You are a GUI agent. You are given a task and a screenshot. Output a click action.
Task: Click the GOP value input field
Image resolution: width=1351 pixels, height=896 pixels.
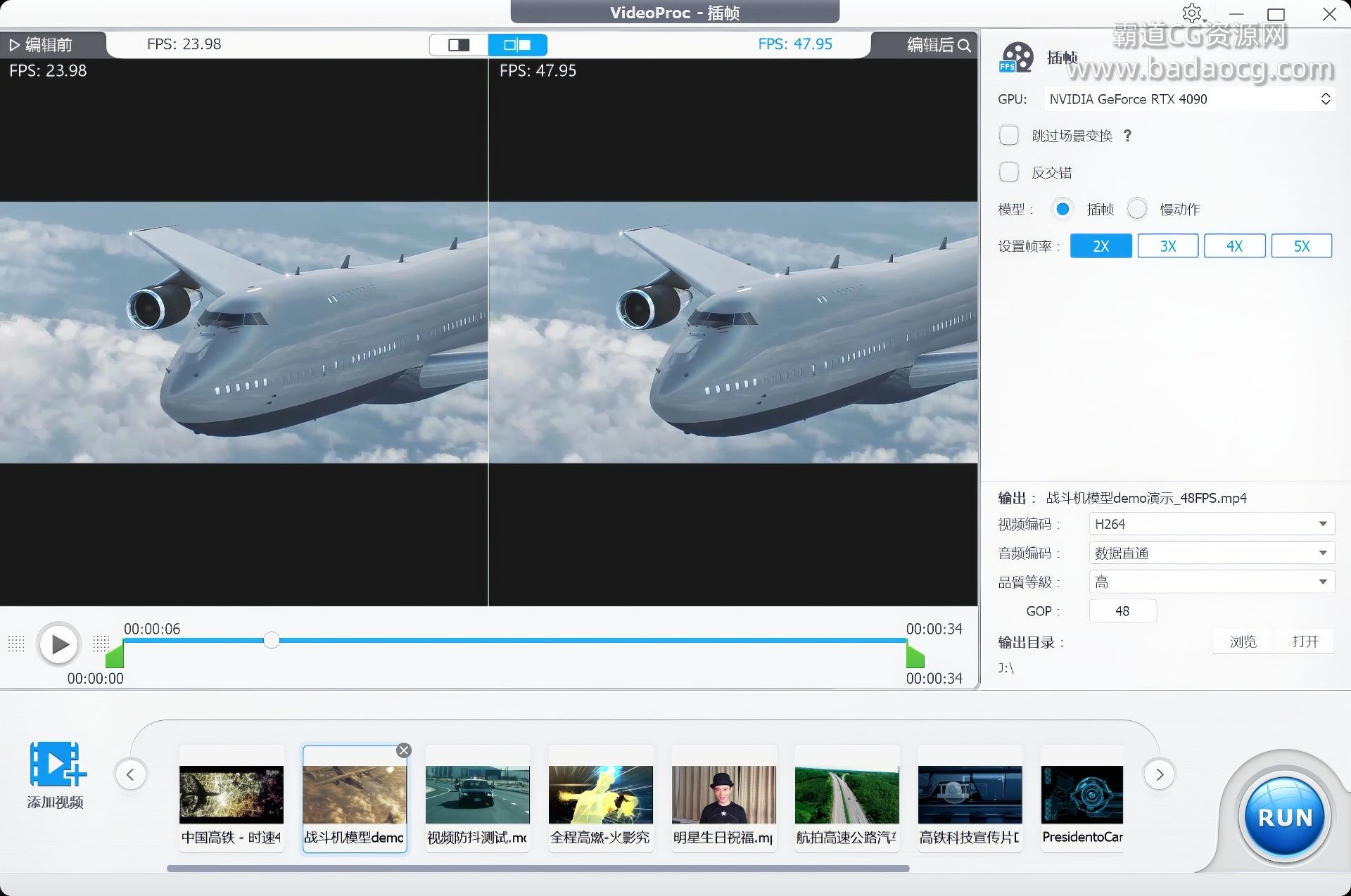[1122, 611]
